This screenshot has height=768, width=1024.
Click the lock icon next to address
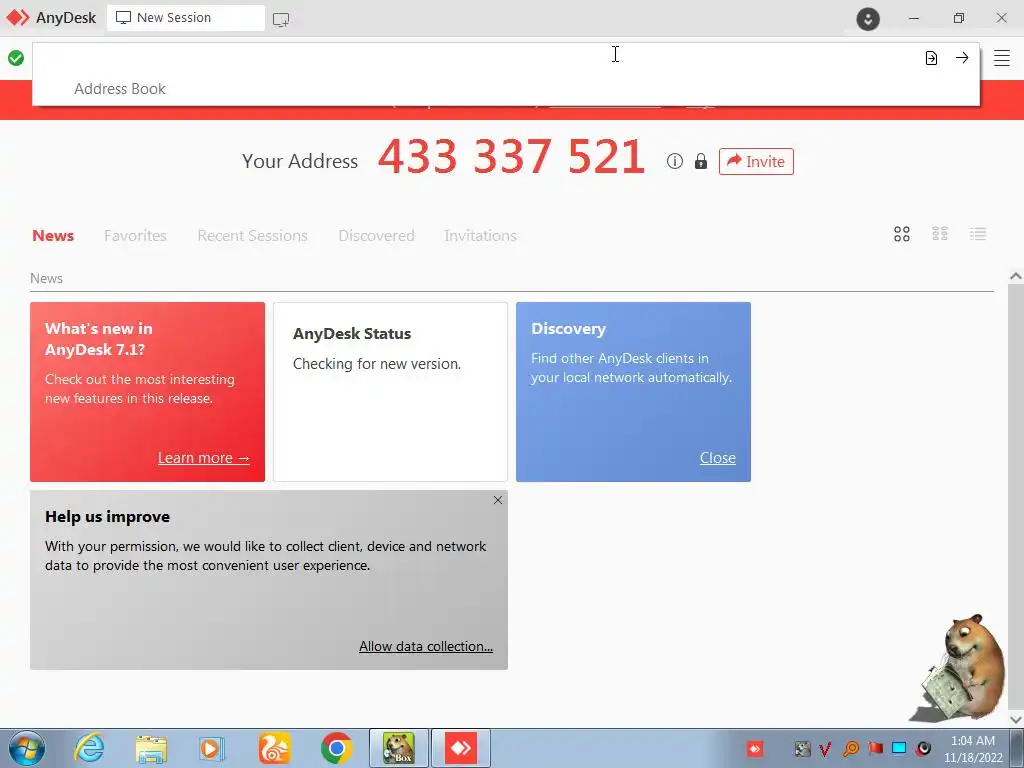click(701, 161)
